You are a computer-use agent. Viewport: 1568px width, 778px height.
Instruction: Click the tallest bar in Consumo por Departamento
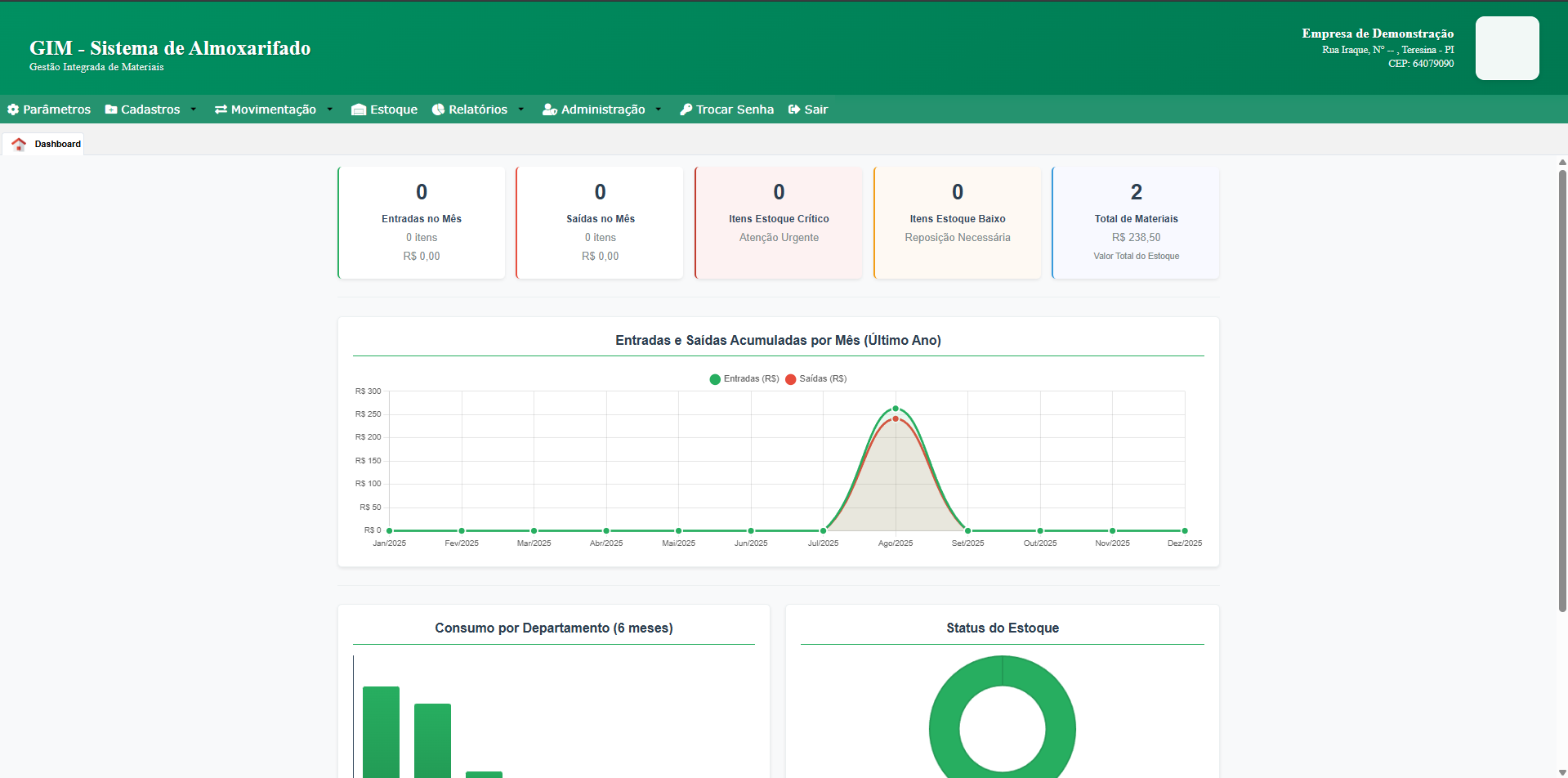coord(381,732)
